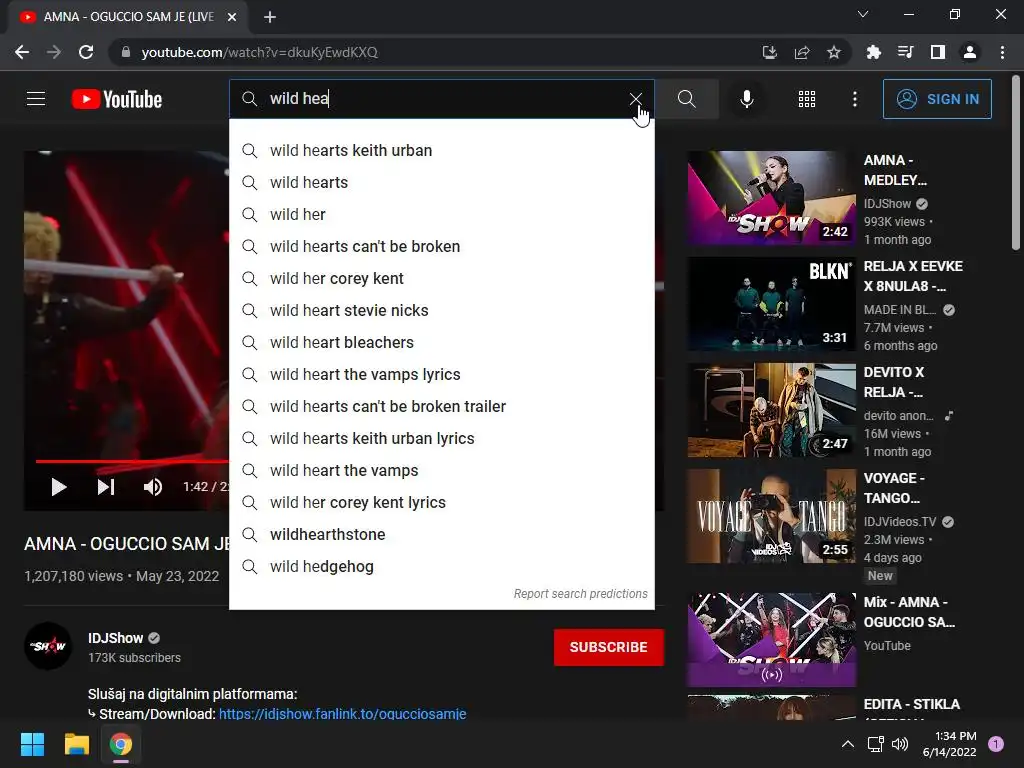This screenshot has height=768, width=1024.
Task: Choose 'wild heart stevie nicks' suggestion
Action: point(441,310)
